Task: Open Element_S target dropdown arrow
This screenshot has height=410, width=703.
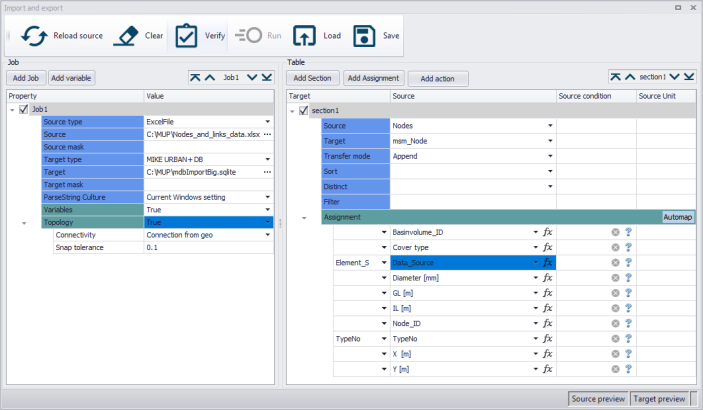Action: coord(384,262)
